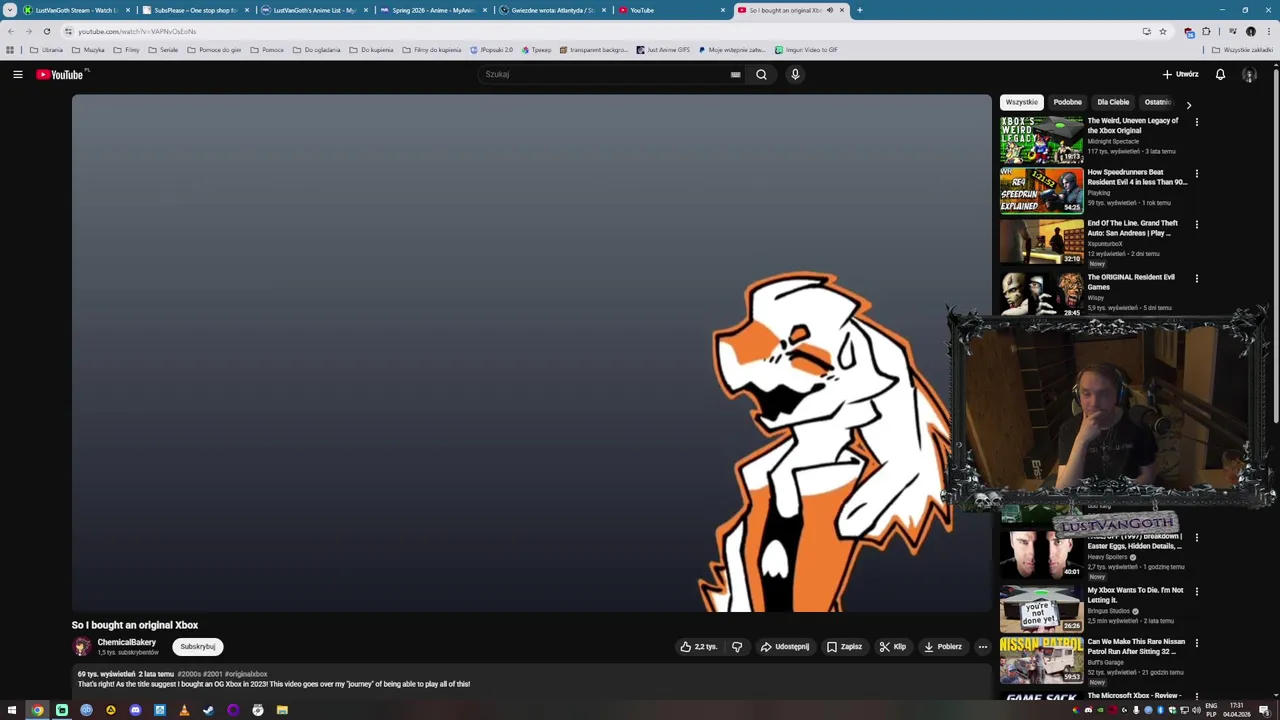Open options for Weird Uneven Legacy video
This screenshot has height=720, width=1280.
point(1197,122)
